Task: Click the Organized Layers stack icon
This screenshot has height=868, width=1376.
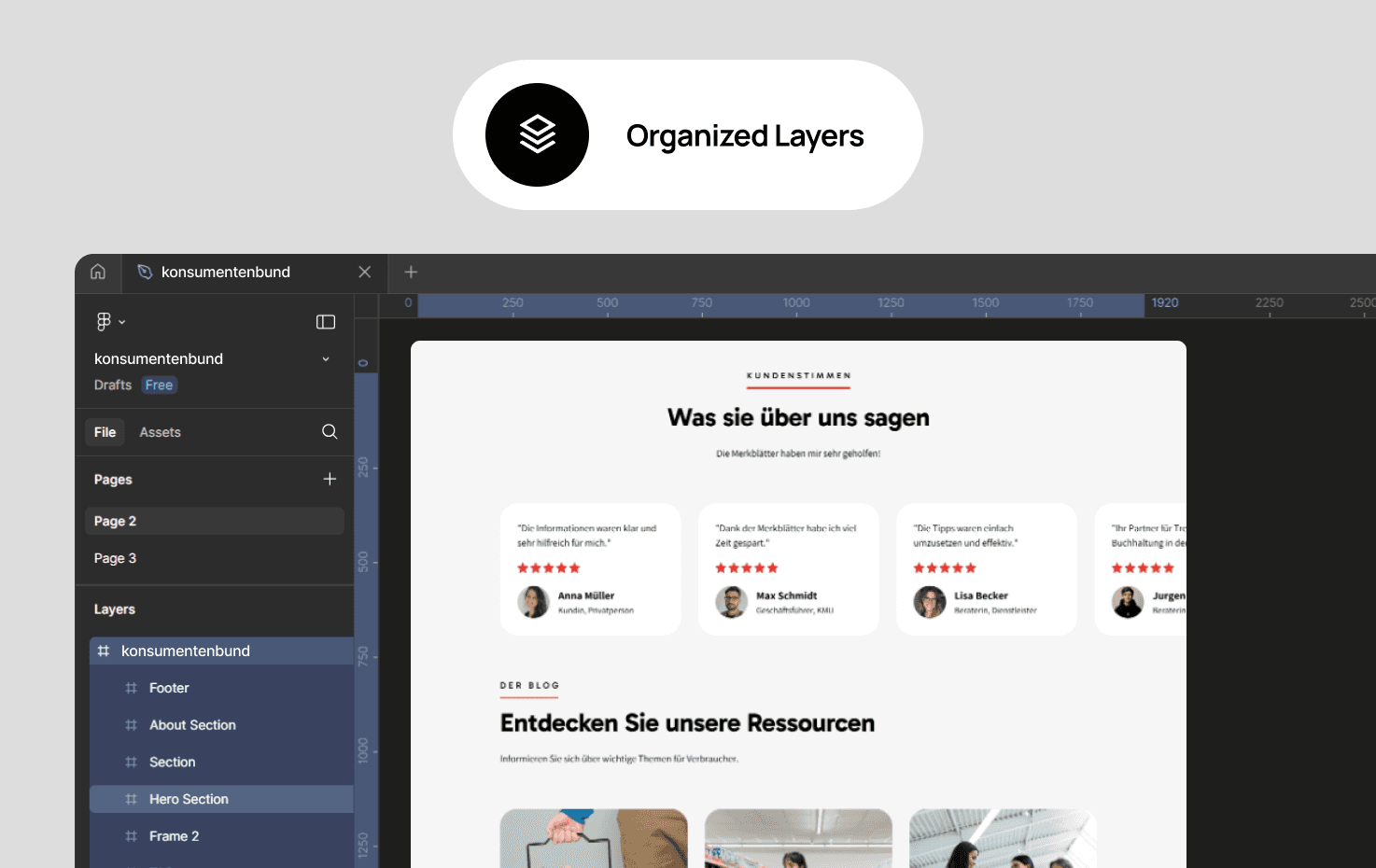Action: 538,134
